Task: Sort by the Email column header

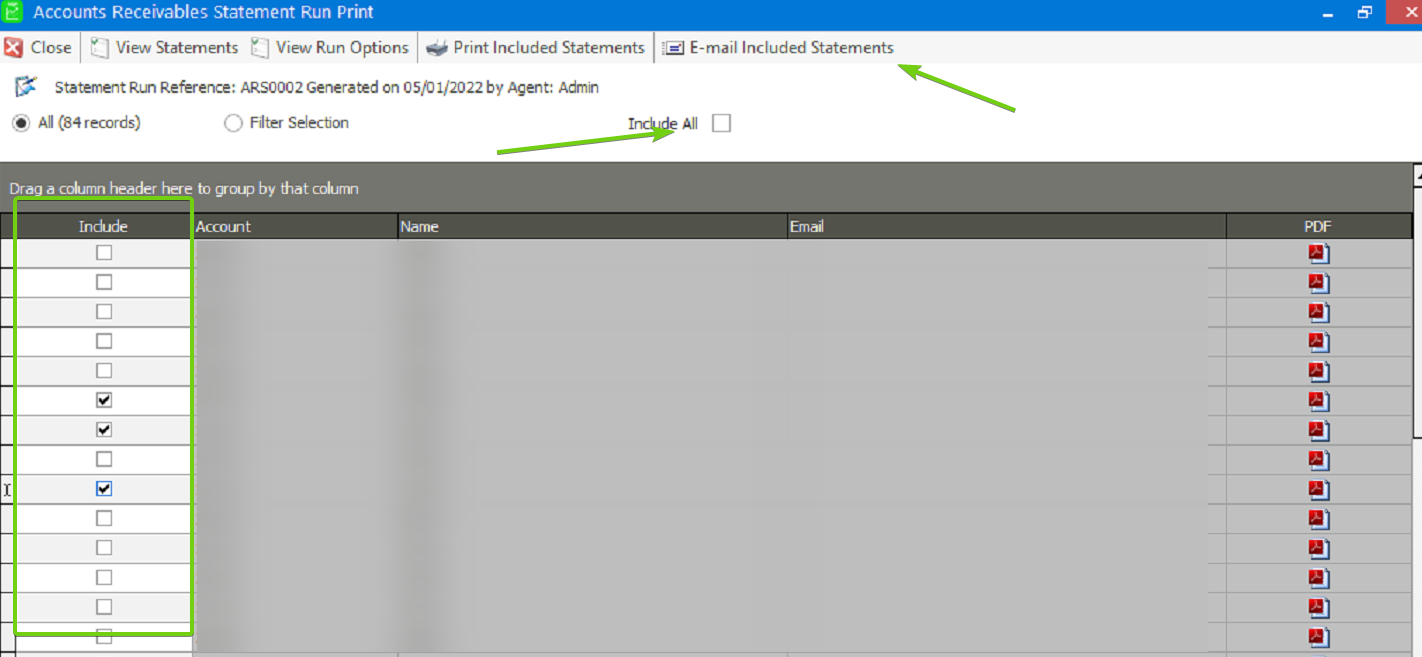Action: tap(1005, 227)
